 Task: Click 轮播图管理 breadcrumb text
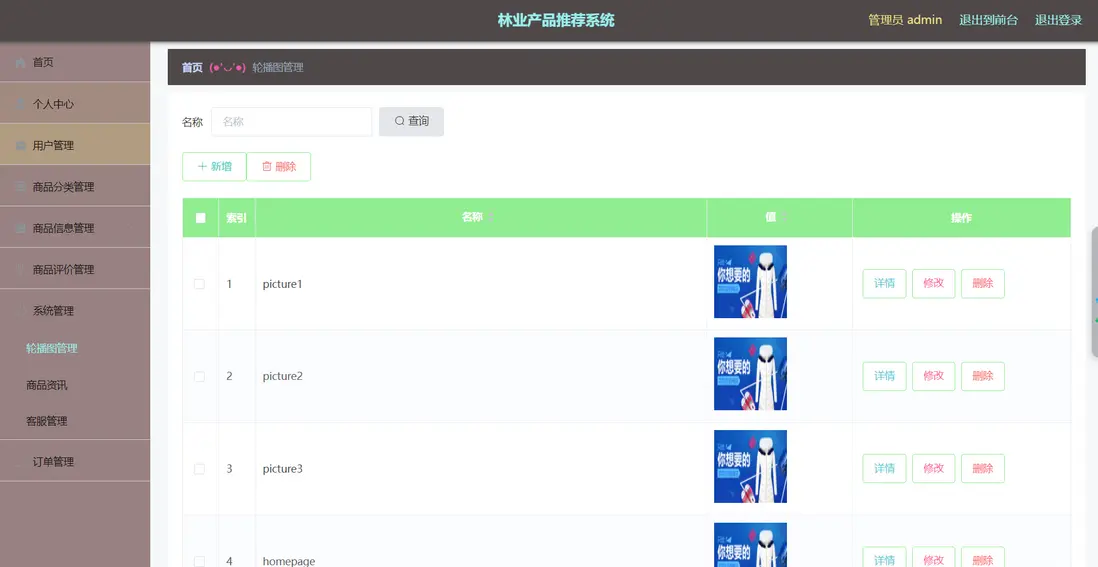(278, 67)
